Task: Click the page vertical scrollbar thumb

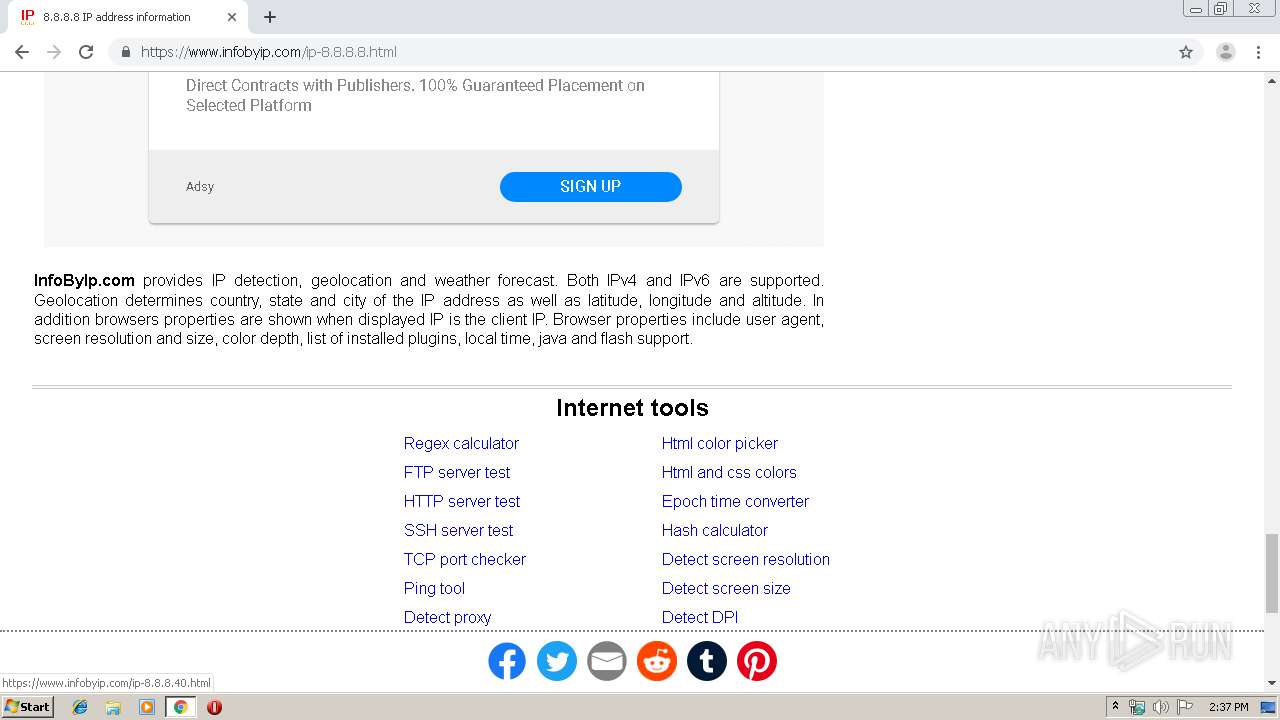Action: tap(1272, 573)
